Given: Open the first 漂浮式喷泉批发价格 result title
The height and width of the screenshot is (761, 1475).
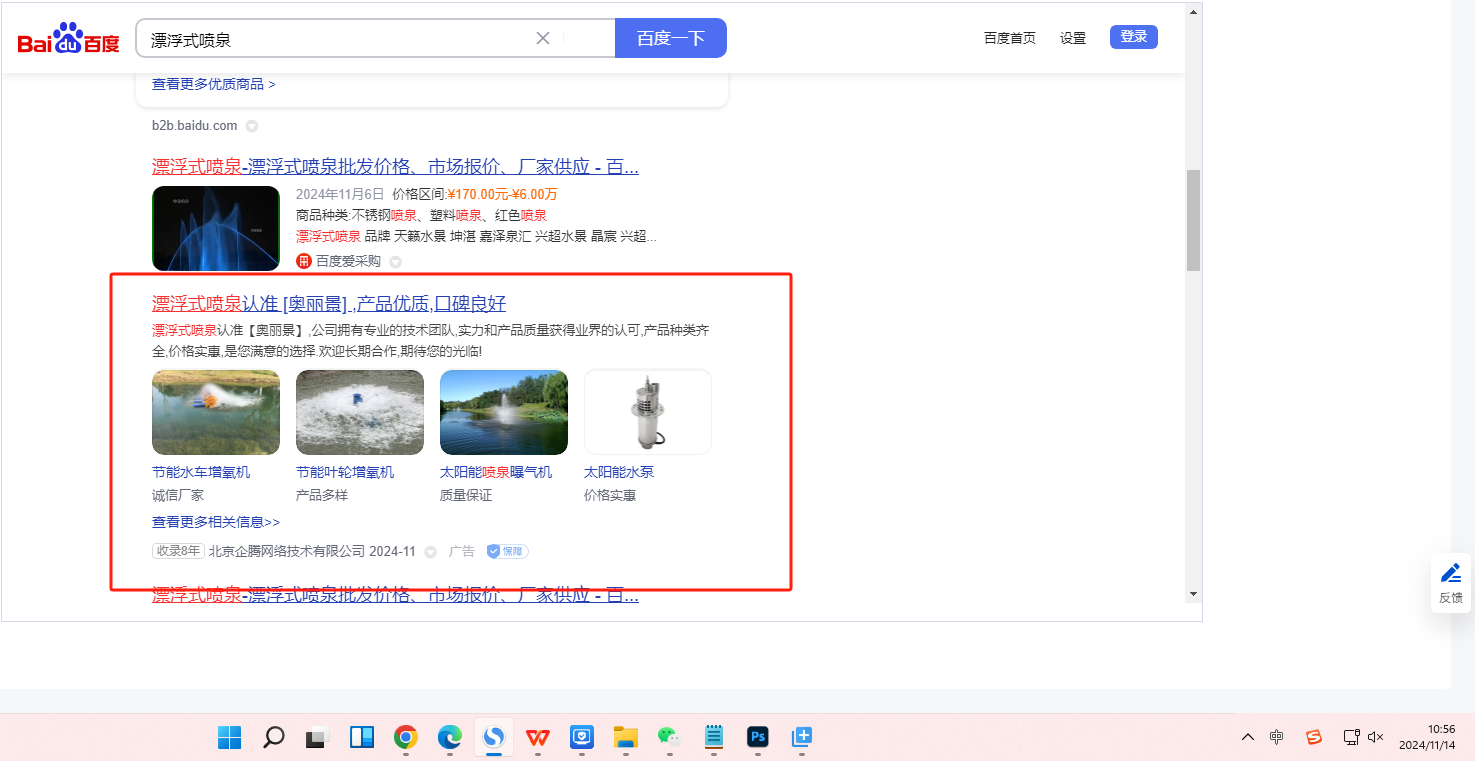Looking at the screenshot, I should pos(395,166).
